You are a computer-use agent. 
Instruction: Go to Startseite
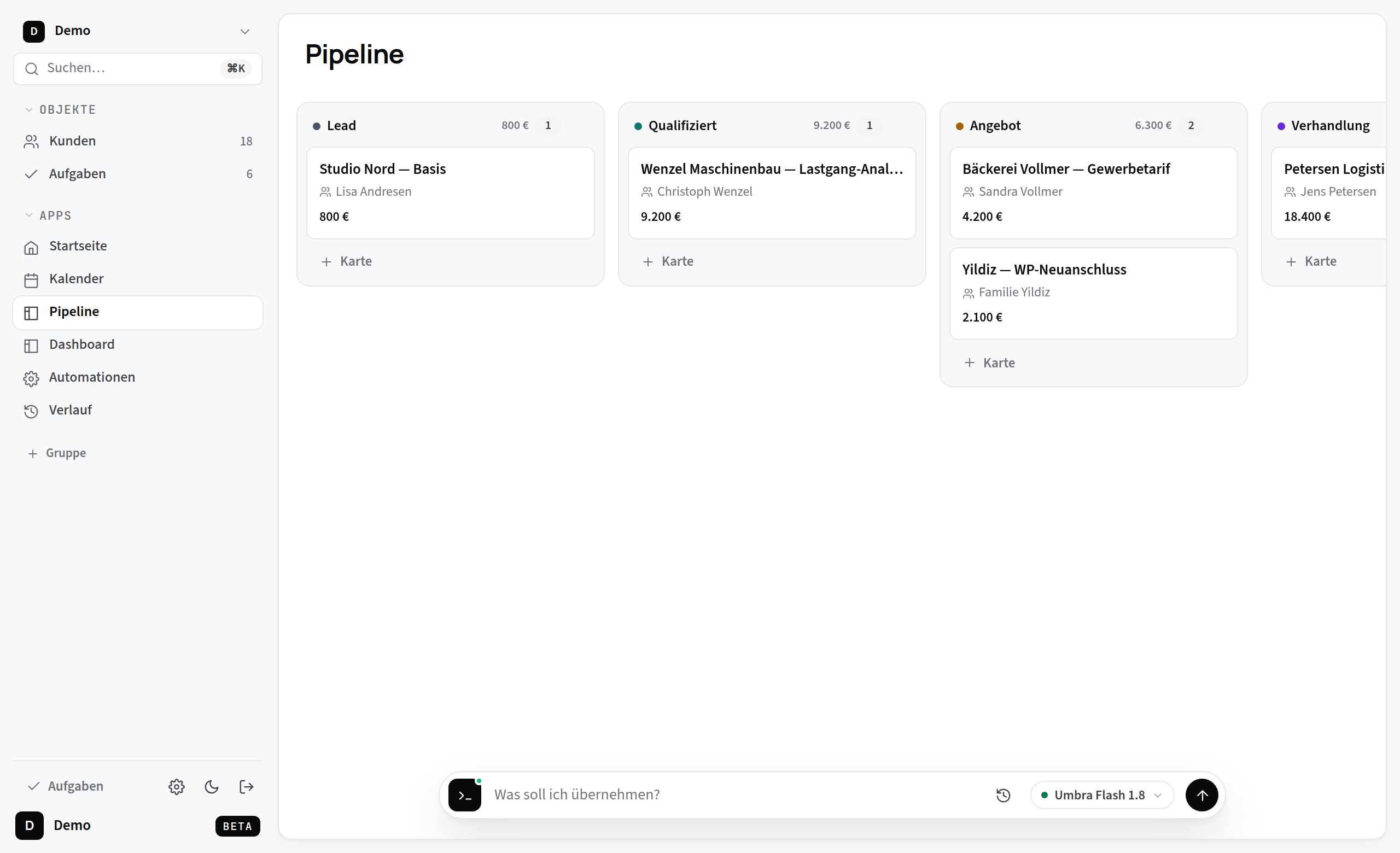137,246
